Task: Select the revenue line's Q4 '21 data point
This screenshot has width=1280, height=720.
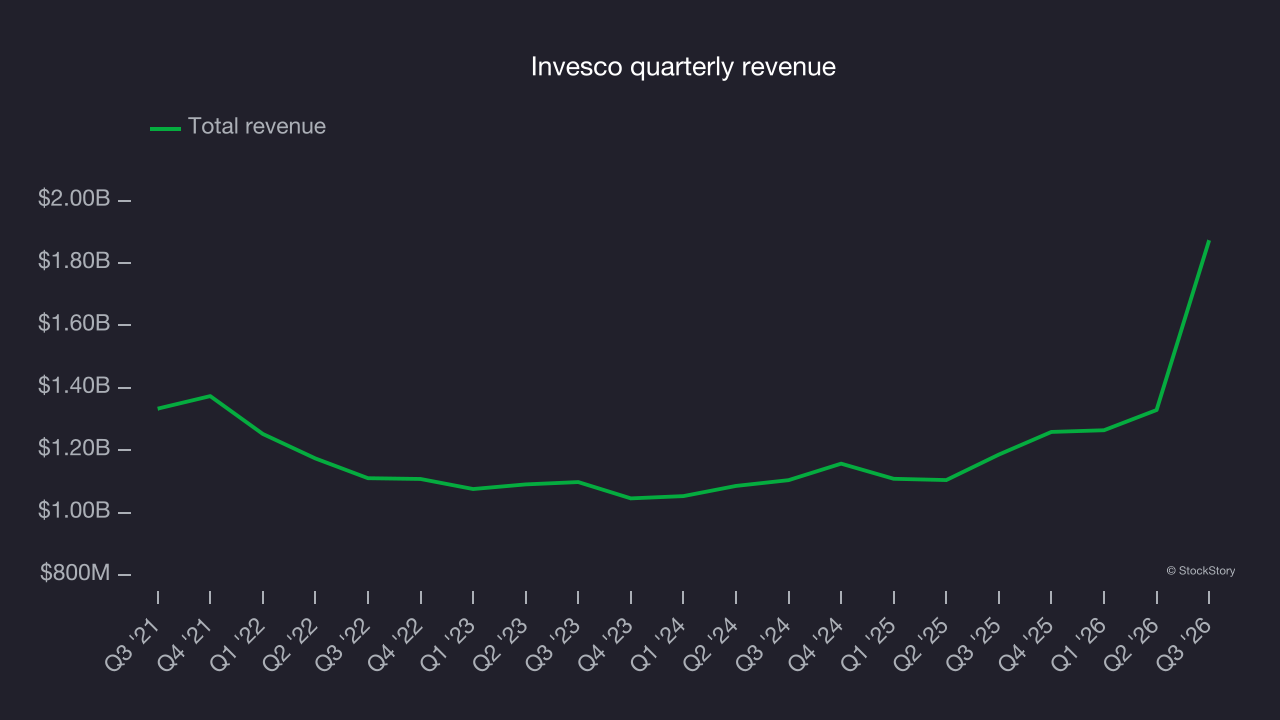Action: click(210, 396)
